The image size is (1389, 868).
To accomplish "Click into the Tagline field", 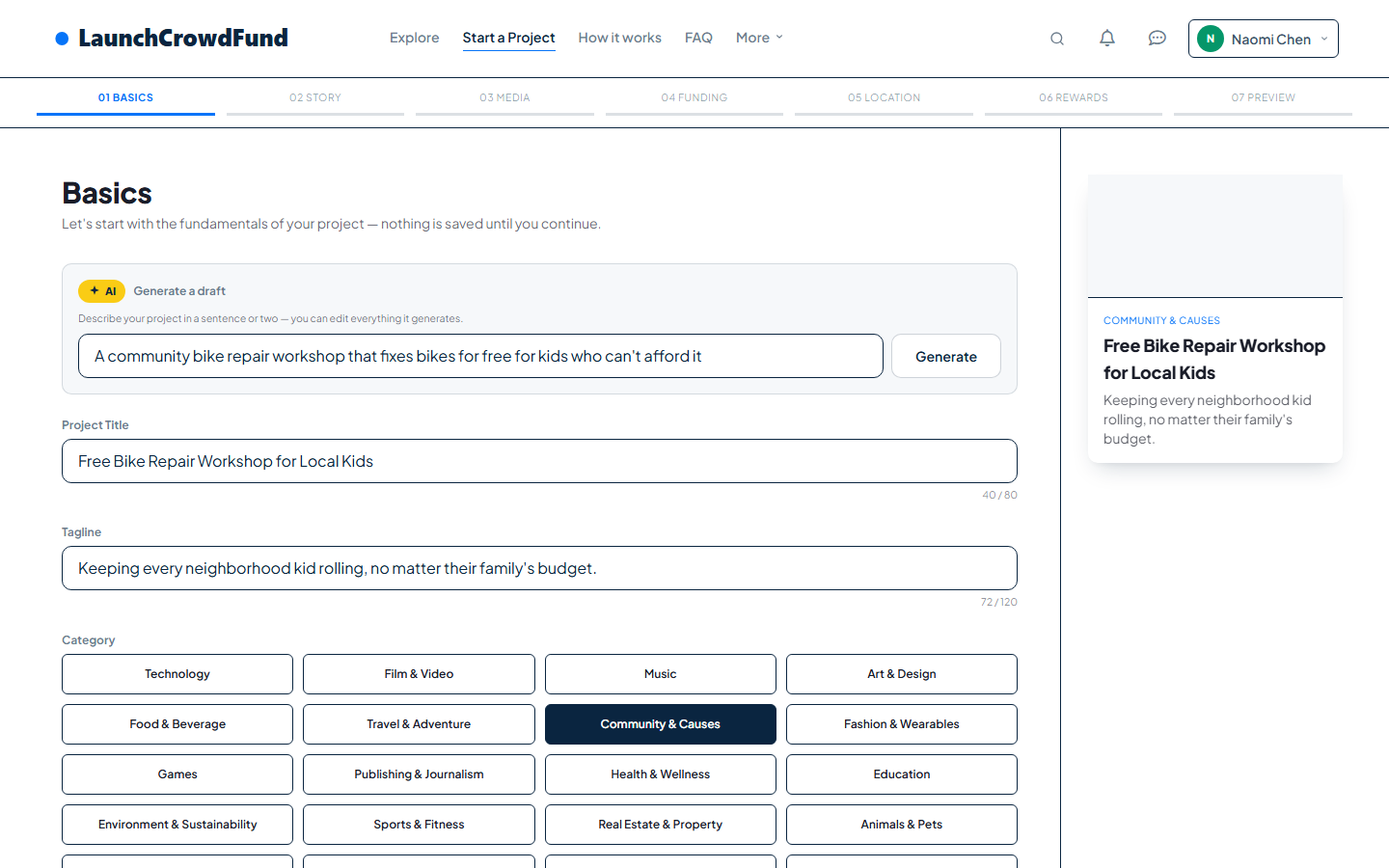I will click(x=539, y=568).
